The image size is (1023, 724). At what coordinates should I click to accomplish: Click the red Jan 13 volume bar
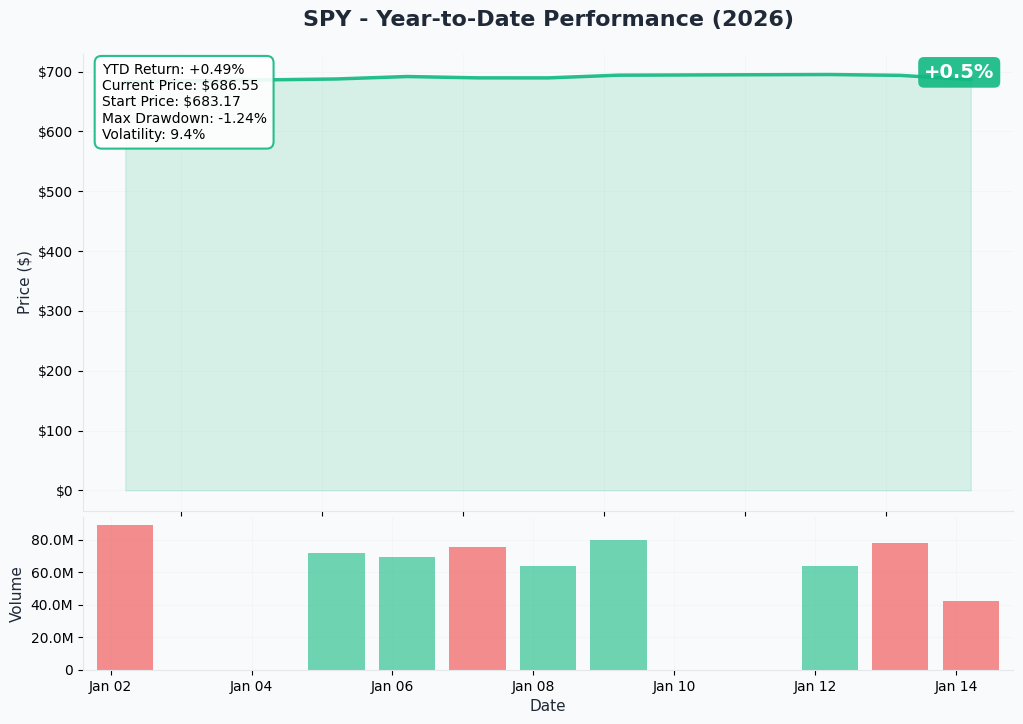900,607
